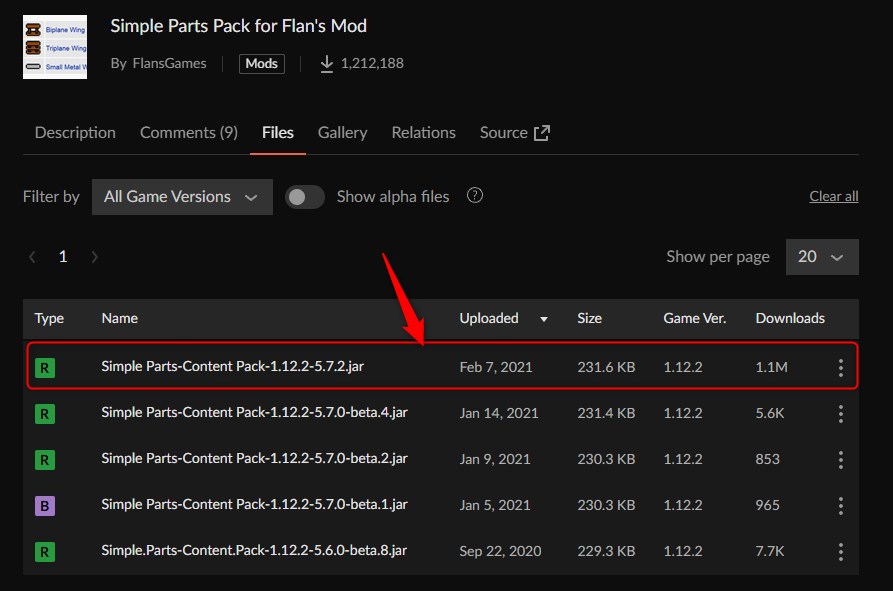
Task: Open the Show per page 20 dropdown
Action: [822, 257]
